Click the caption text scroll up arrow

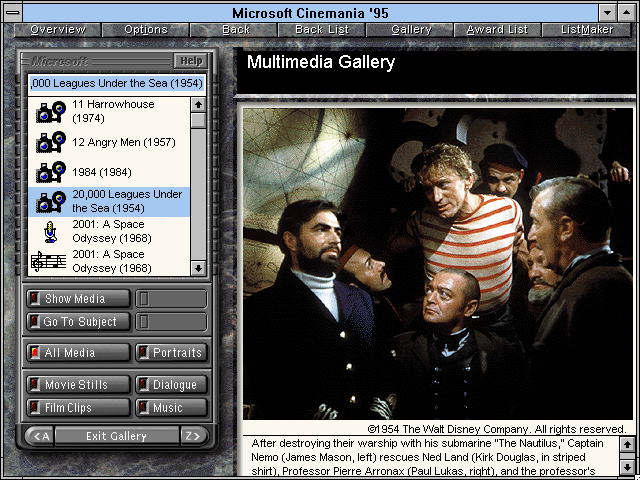pyautogui.click(x=627, y=444)
